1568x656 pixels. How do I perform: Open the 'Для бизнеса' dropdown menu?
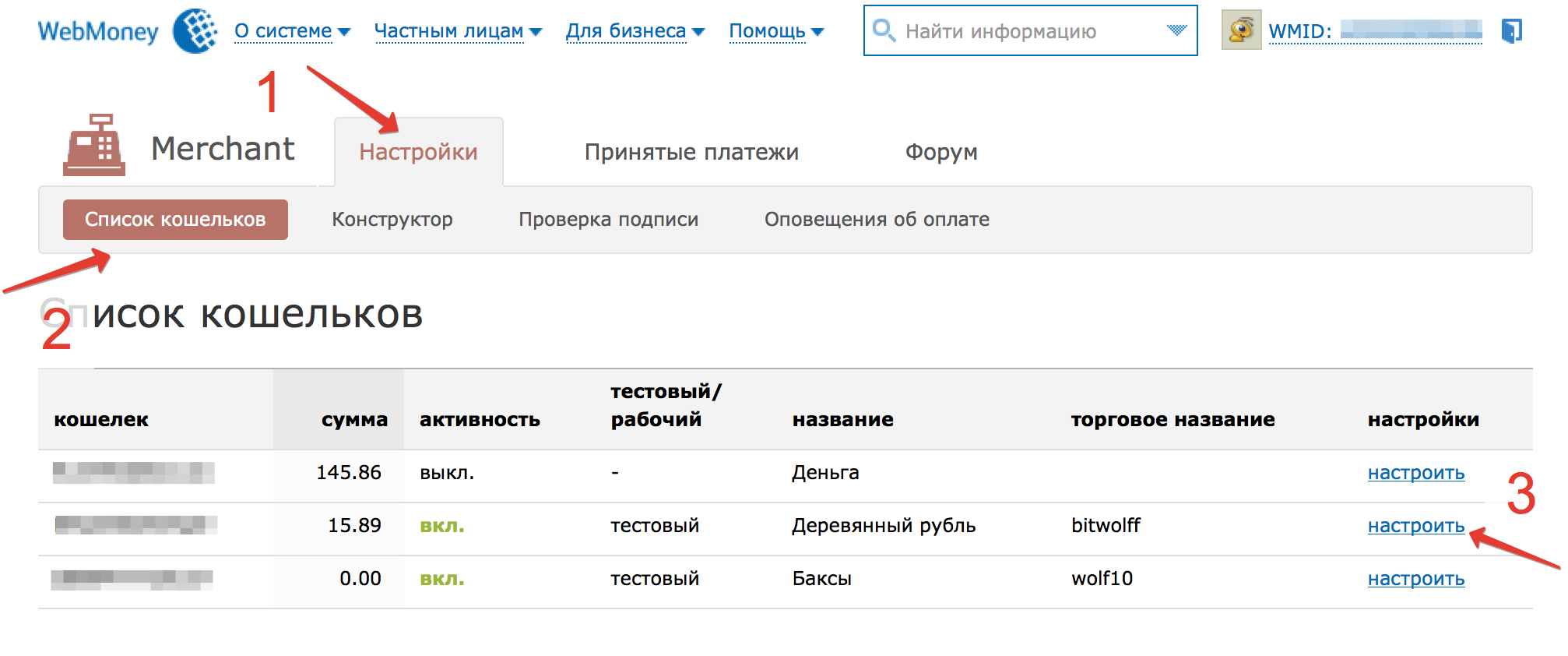[x=635, y=31]
